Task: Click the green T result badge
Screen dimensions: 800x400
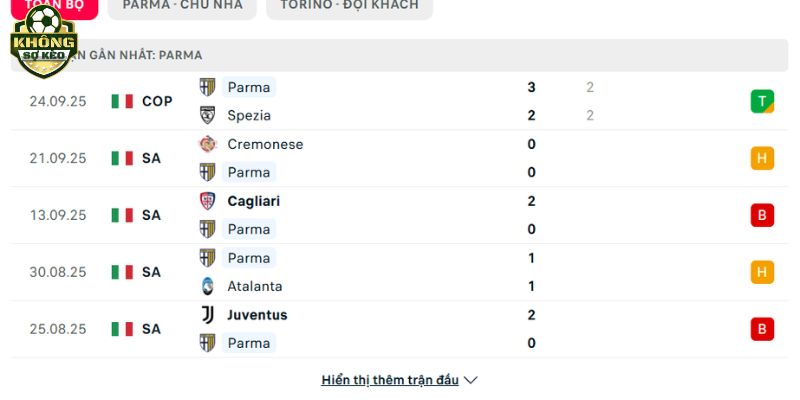Action: tap(762, 101)
